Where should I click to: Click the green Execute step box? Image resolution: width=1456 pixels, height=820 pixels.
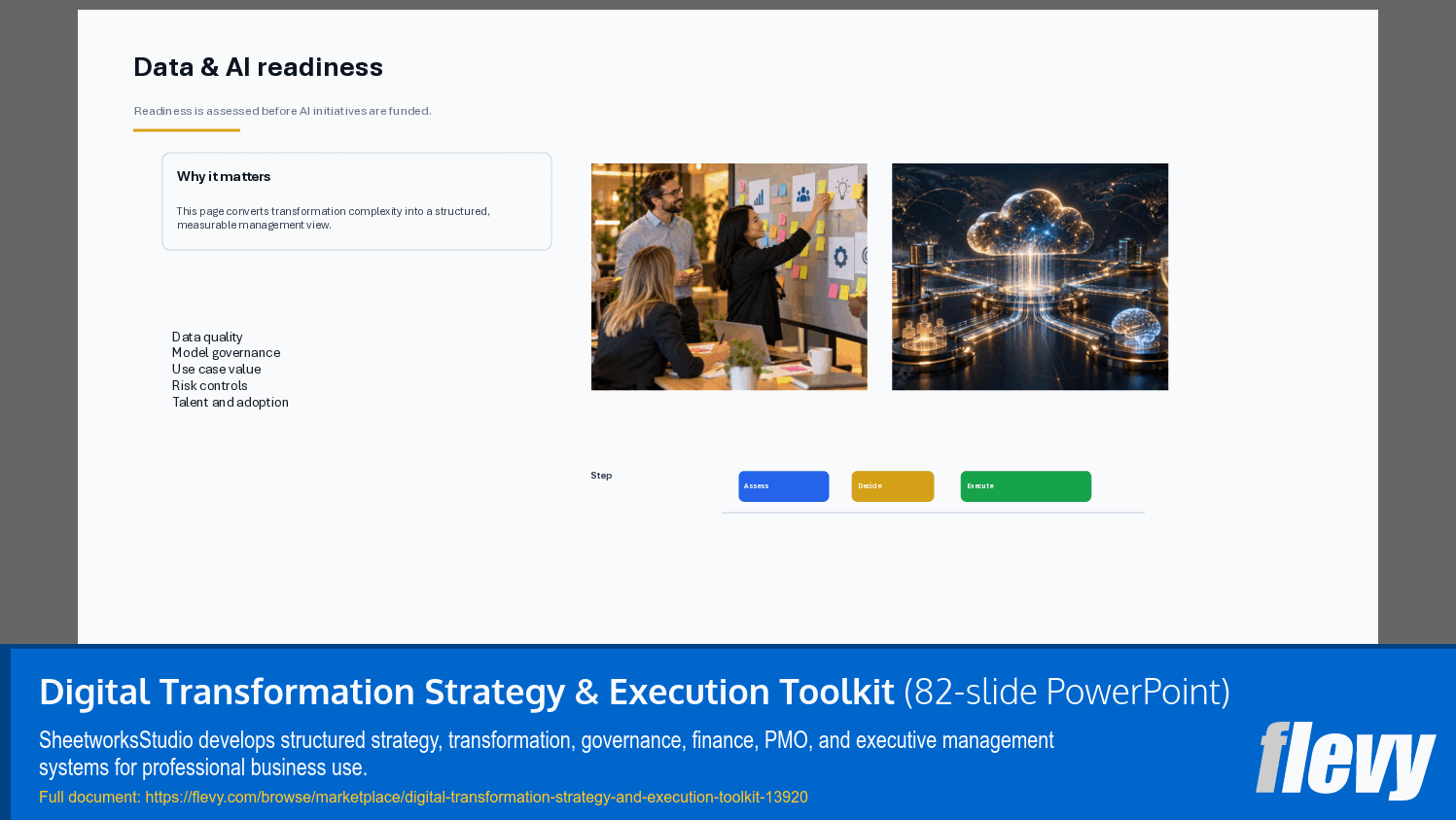1025,486
